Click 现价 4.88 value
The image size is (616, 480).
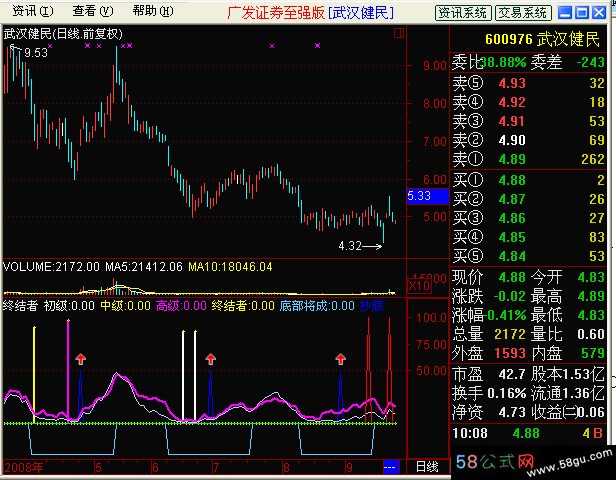512,277
